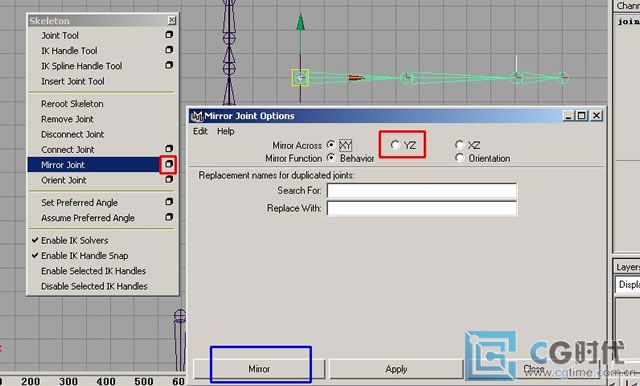Choose Orientation mirror function
Image resolution: width=640 pixels, height=386 pixels.
(460, 158)
